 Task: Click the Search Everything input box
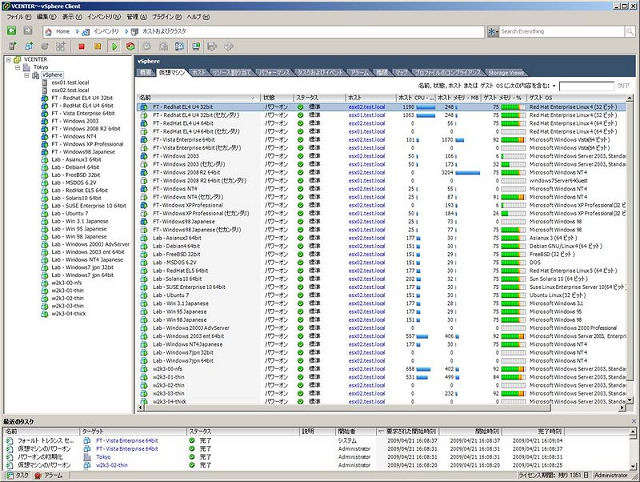coord(562,31)
